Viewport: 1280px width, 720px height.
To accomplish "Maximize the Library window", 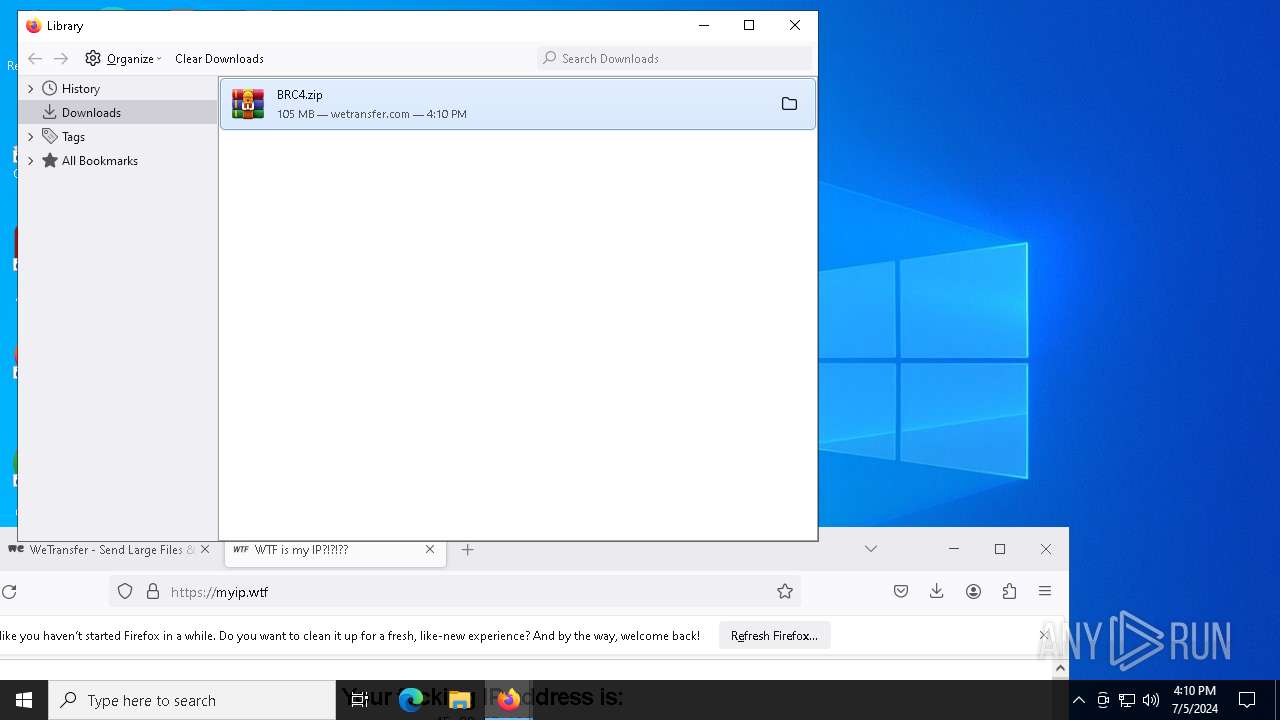I will click(x=749, y=26).
